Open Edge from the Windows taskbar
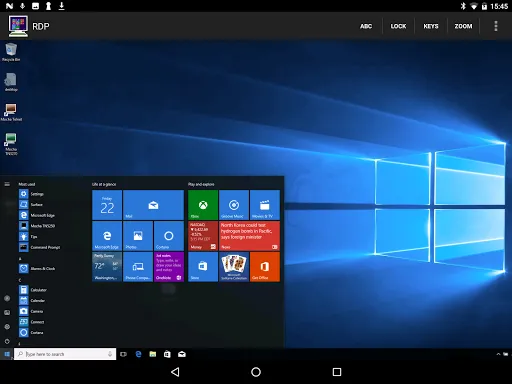 138,354
